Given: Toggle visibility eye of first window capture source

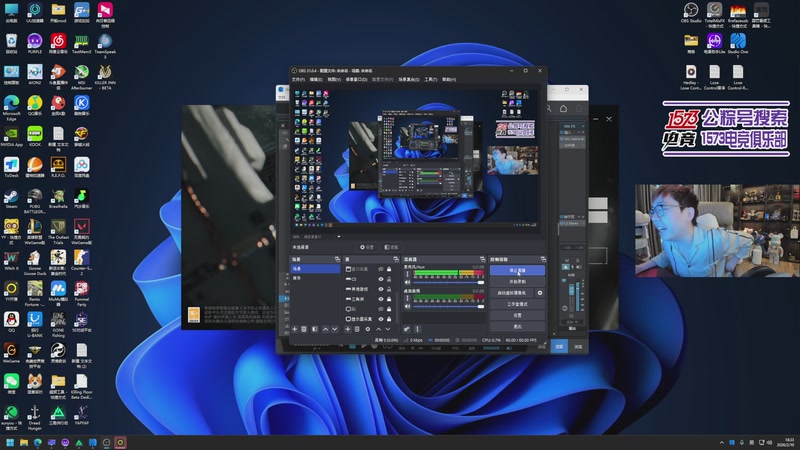Looking at the screenshot, I should [381, 269].
